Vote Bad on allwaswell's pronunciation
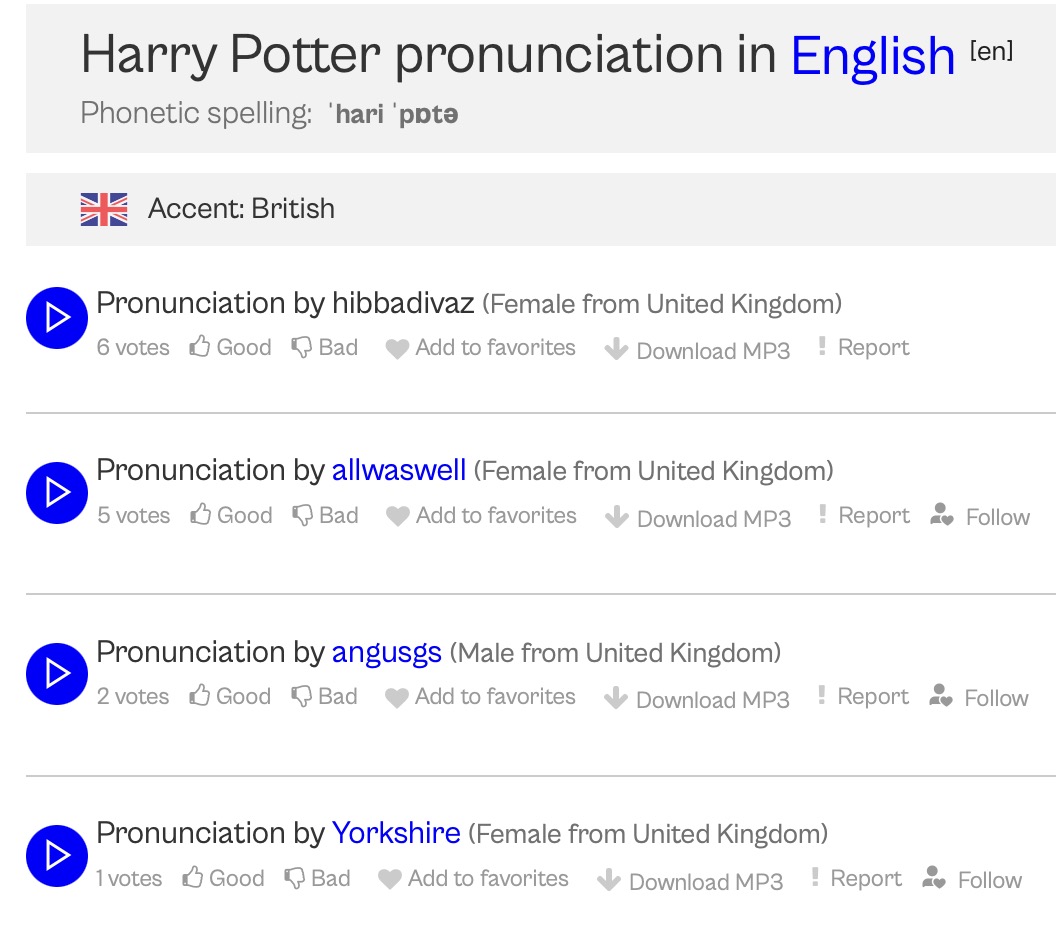 [325, 516]
